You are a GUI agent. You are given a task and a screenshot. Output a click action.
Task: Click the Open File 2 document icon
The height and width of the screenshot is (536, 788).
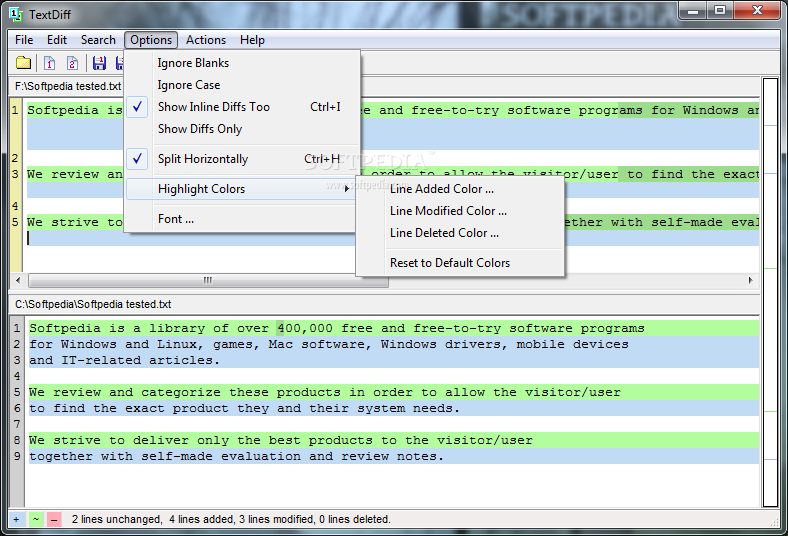(x=72, y=63)
